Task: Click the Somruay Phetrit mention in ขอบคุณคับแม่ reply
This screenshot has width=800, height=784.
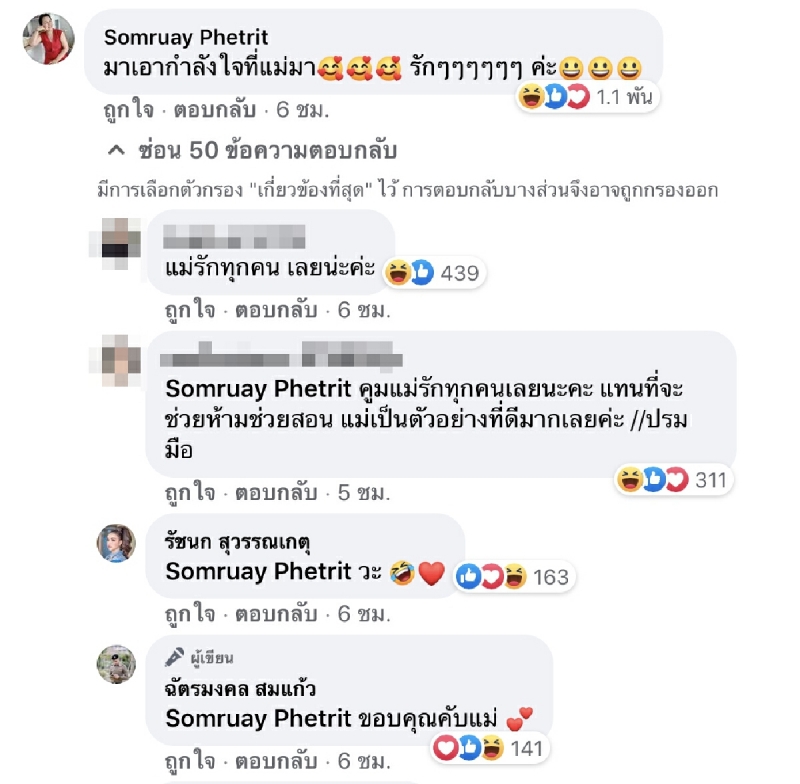Action: pos(259,719)
